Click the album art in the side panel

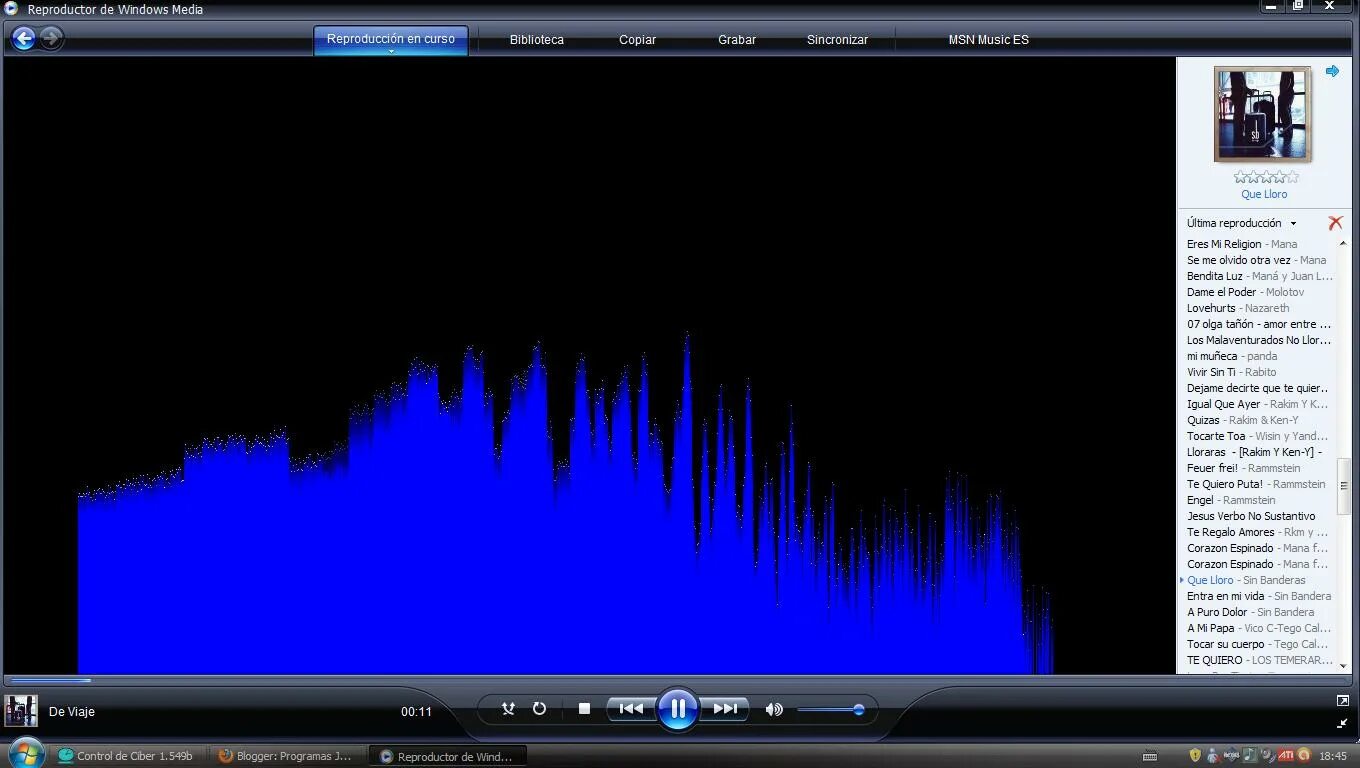[1262, 114]
